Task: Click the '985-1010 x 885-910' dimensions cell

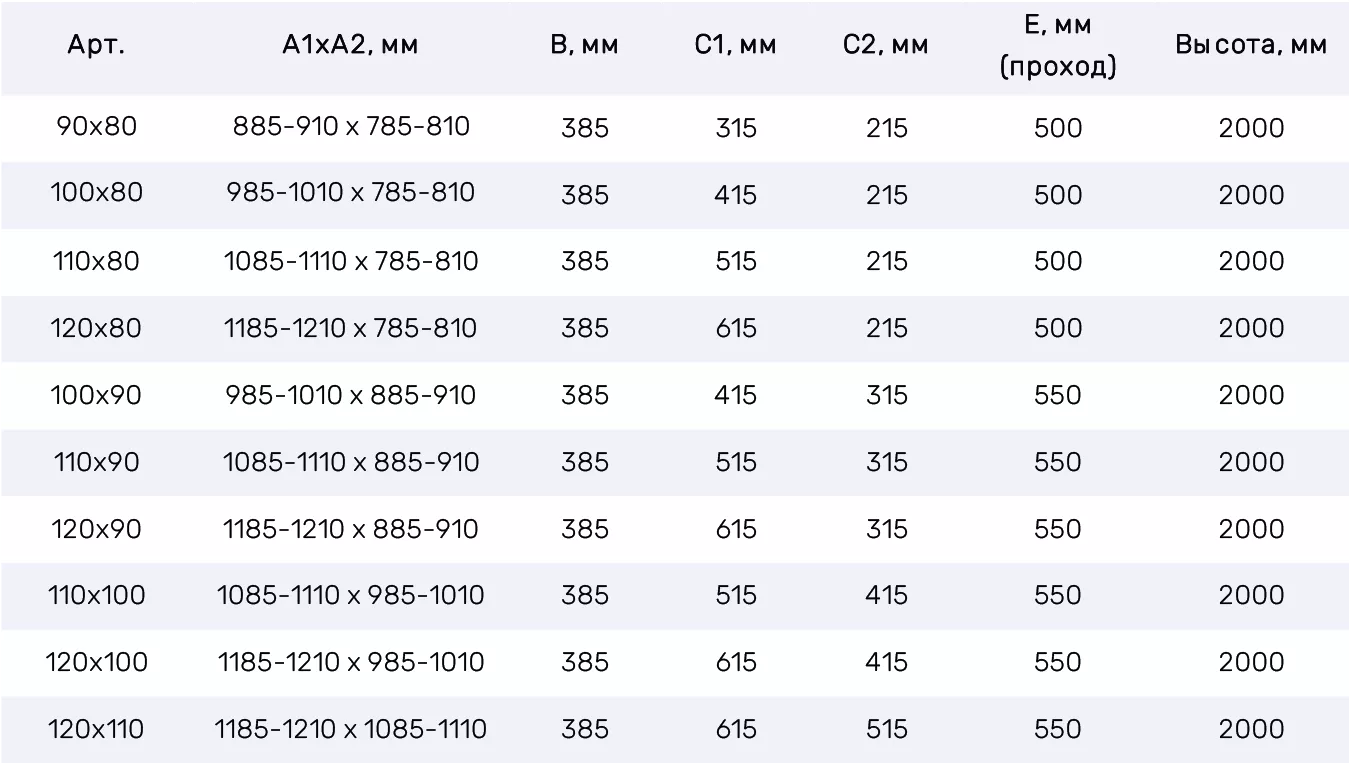Action: click(x=351, y=395)
